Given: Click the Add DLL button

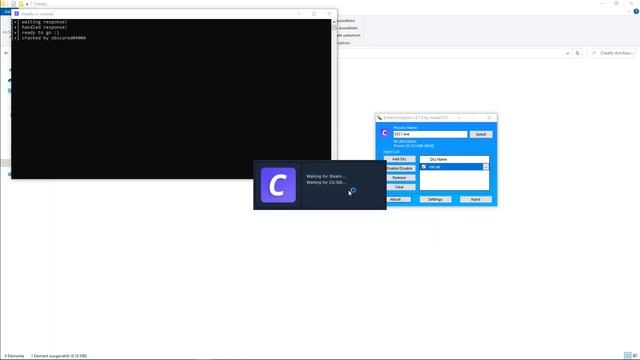Looking at the screenshot, I should [x=399, y=159].
